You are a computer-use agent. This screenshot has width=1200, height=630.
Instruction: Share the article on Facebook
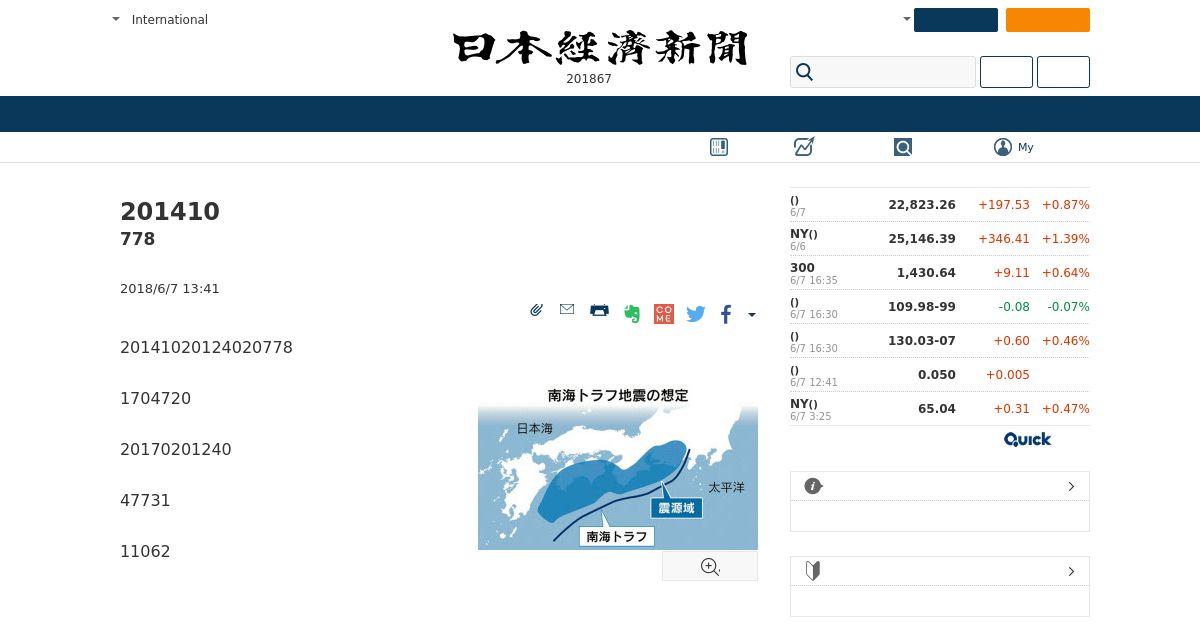(726, 314)
